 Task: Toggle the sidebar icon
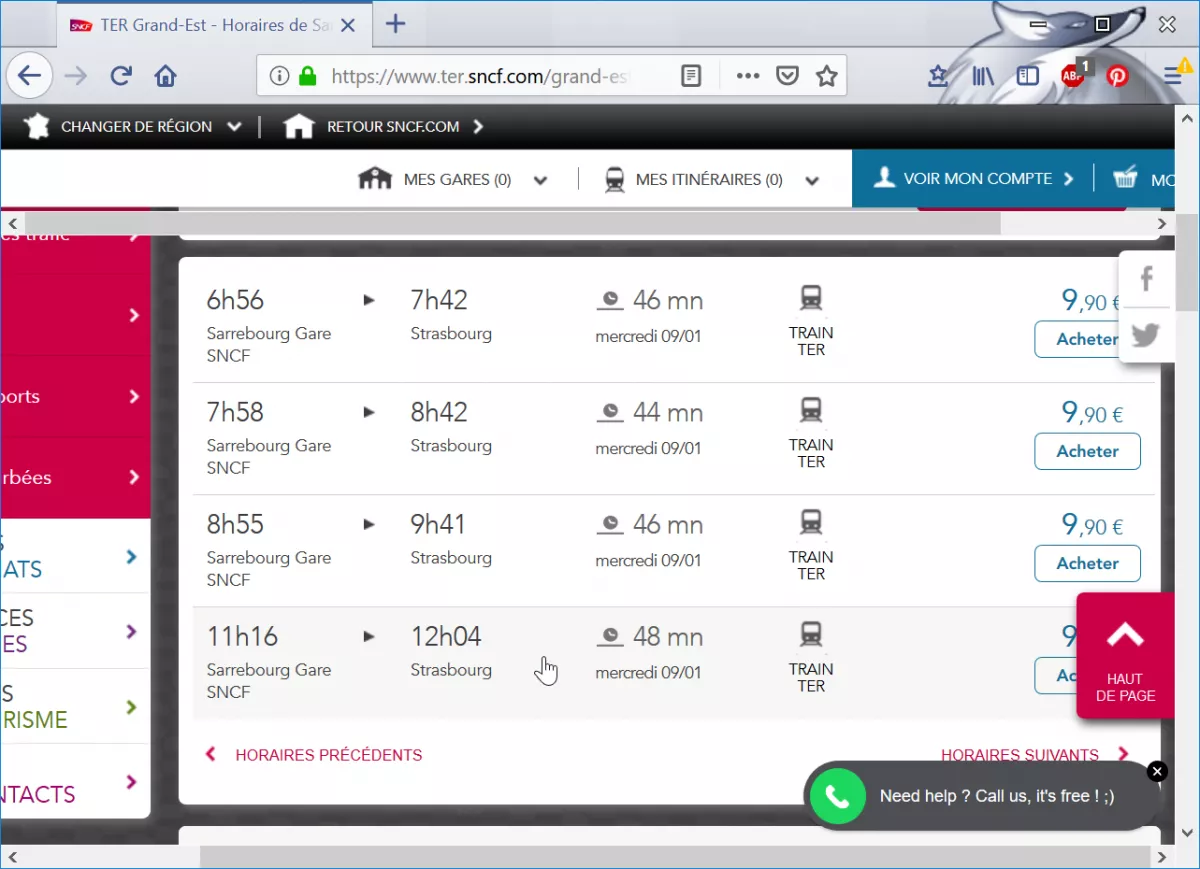[1028, 76]
